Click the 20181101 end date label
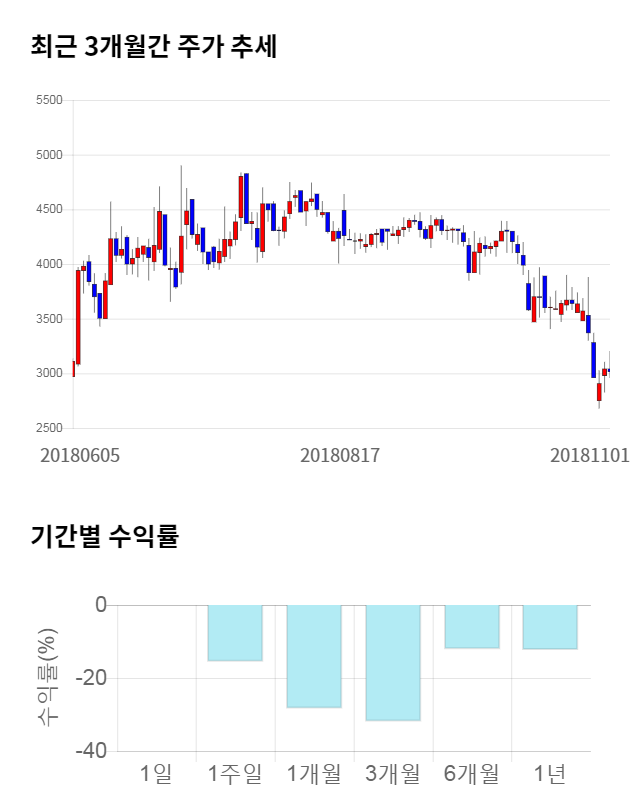This screenshot has width=640, height=810. click(590, 455)
